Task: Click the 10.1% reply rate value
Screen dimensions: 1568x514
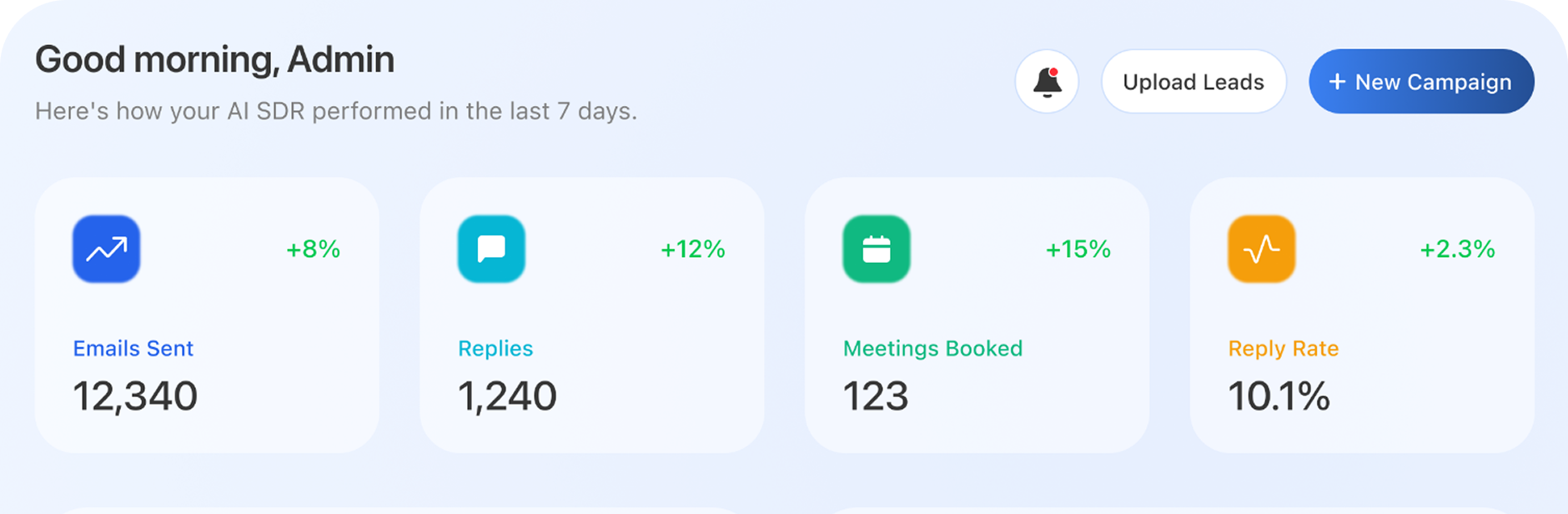Action: 1279,396
